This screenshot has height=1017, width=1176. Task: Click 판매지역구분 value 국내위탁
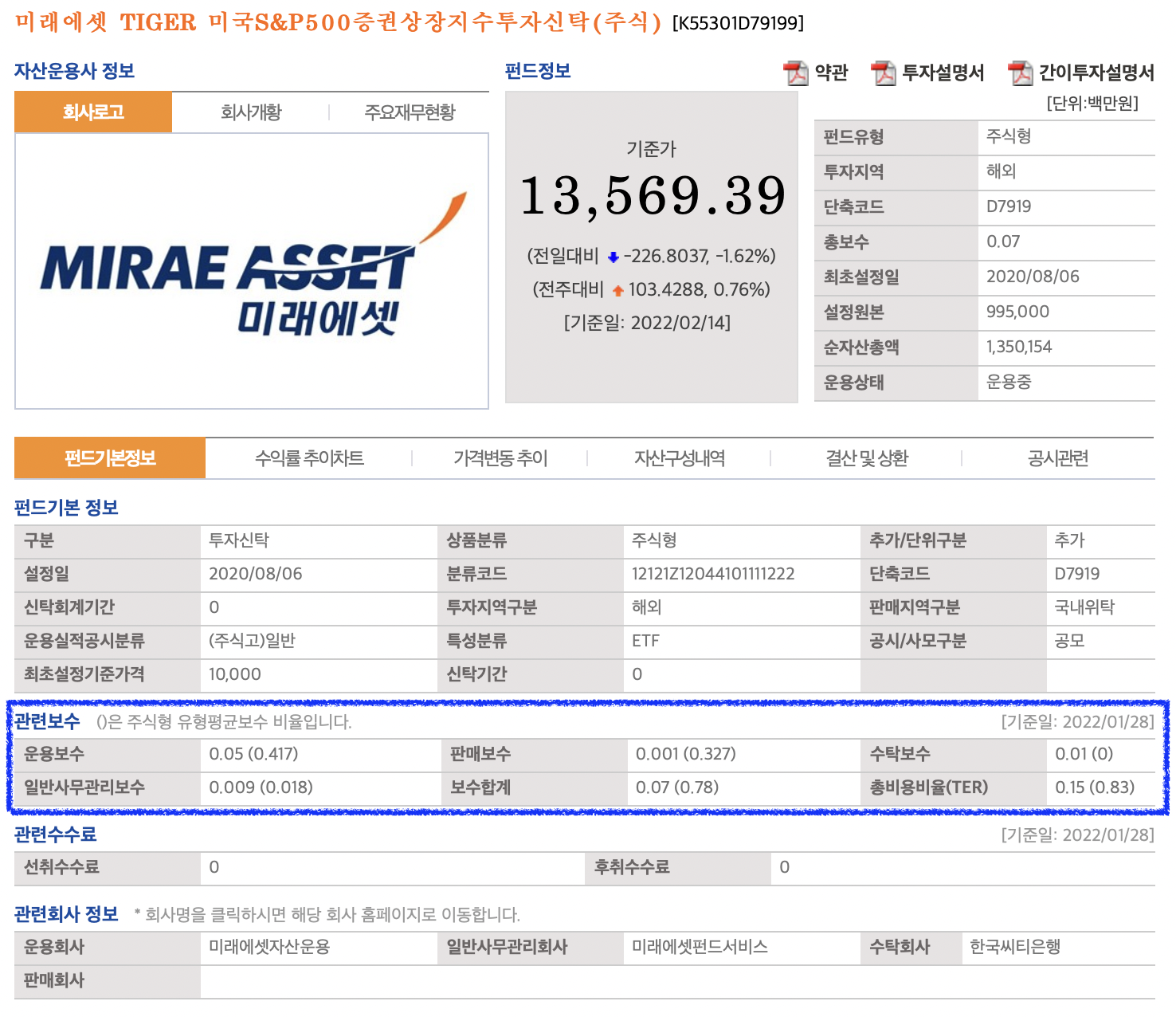(x=1084, y=607)
